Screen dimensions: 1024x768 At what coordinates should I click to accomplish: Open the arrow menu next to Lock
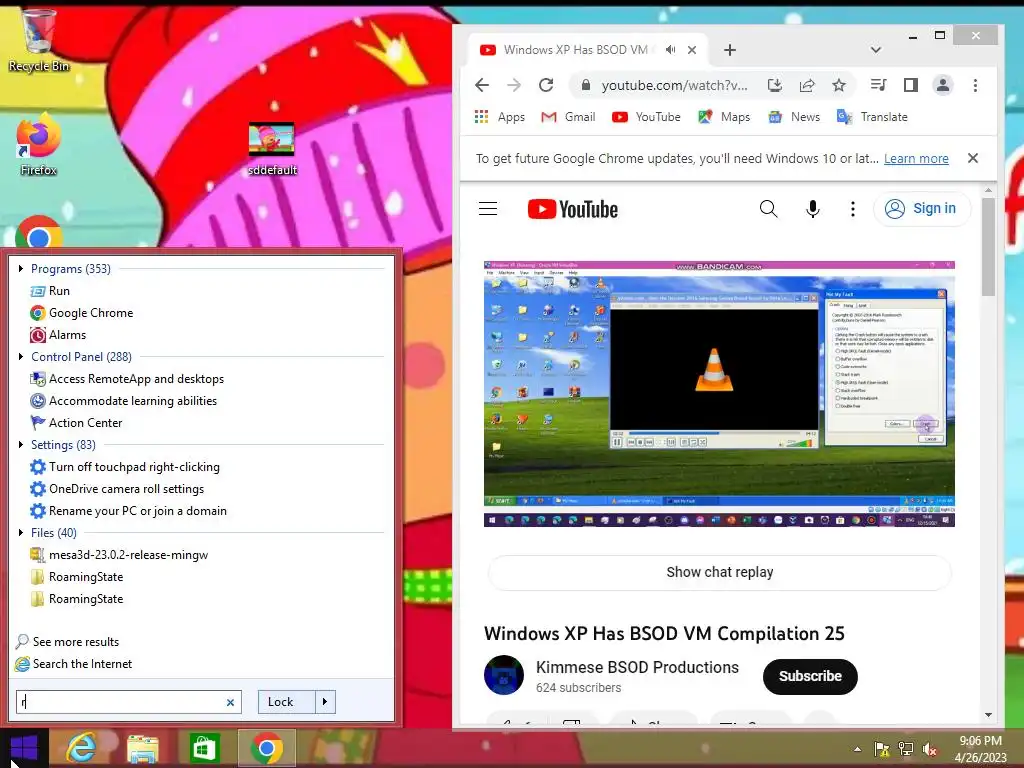pyautogui.click(x=325, y=702)
